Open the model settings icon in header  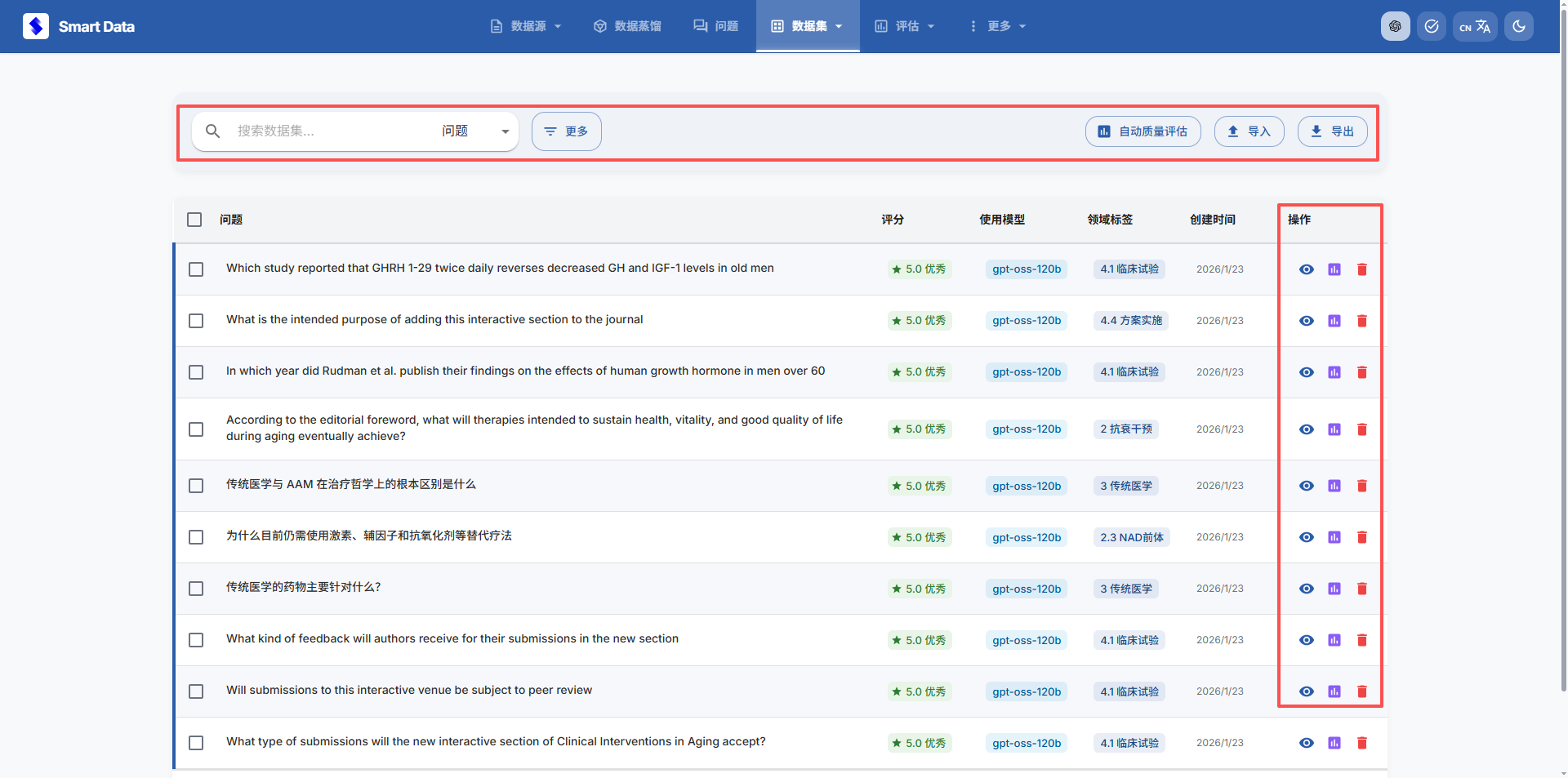[1395, 26]
